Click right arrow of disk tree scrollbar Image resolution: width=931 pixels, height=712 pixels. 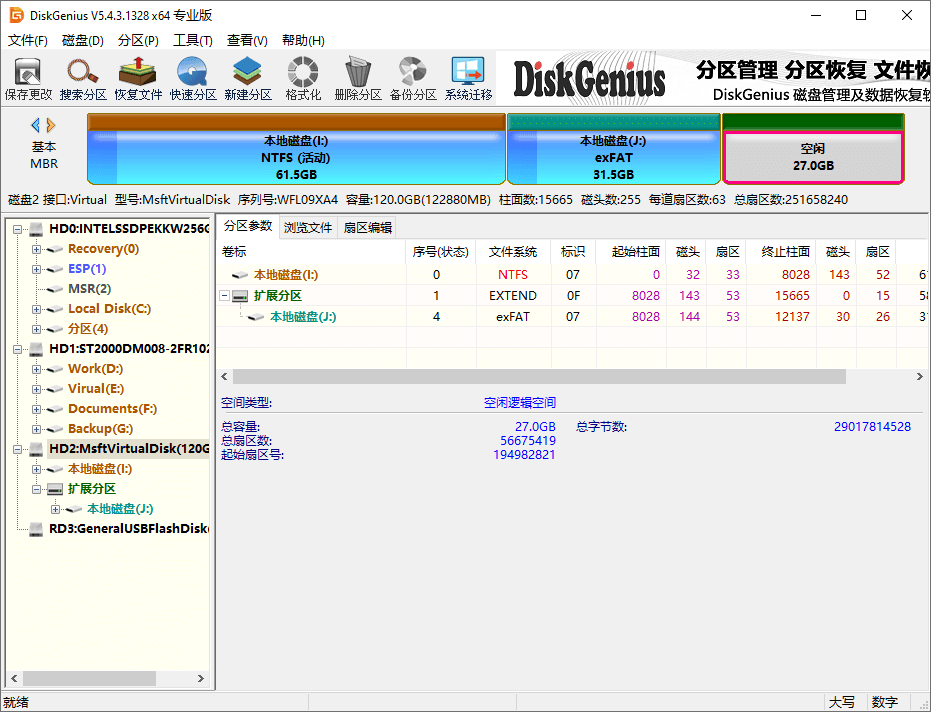click(x=201, y=678)
